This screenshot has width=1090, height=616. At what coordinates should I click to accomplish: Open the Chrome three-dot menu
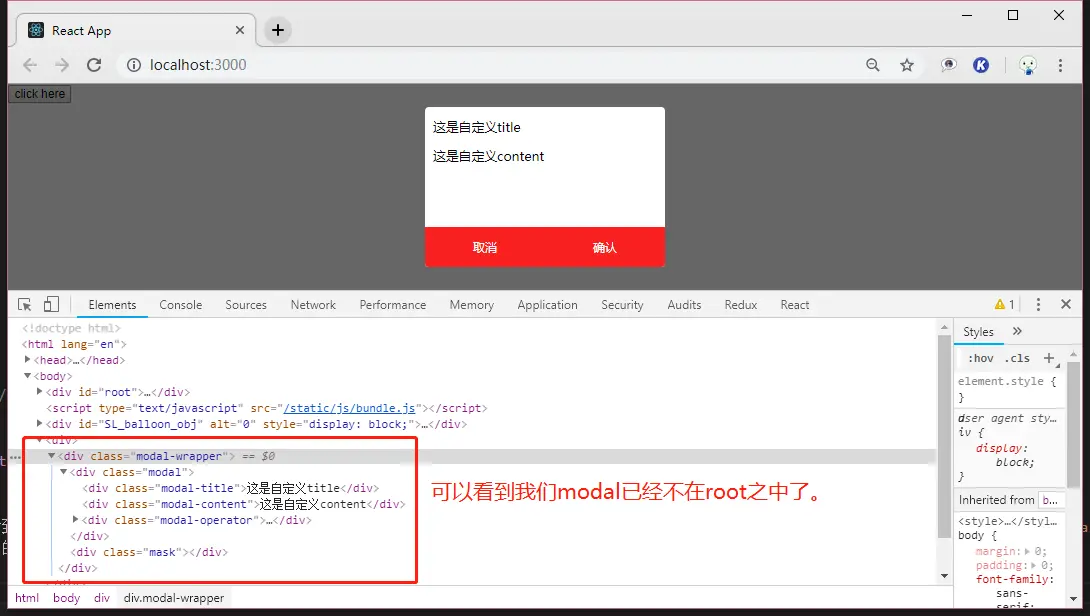pos(1060,65)
